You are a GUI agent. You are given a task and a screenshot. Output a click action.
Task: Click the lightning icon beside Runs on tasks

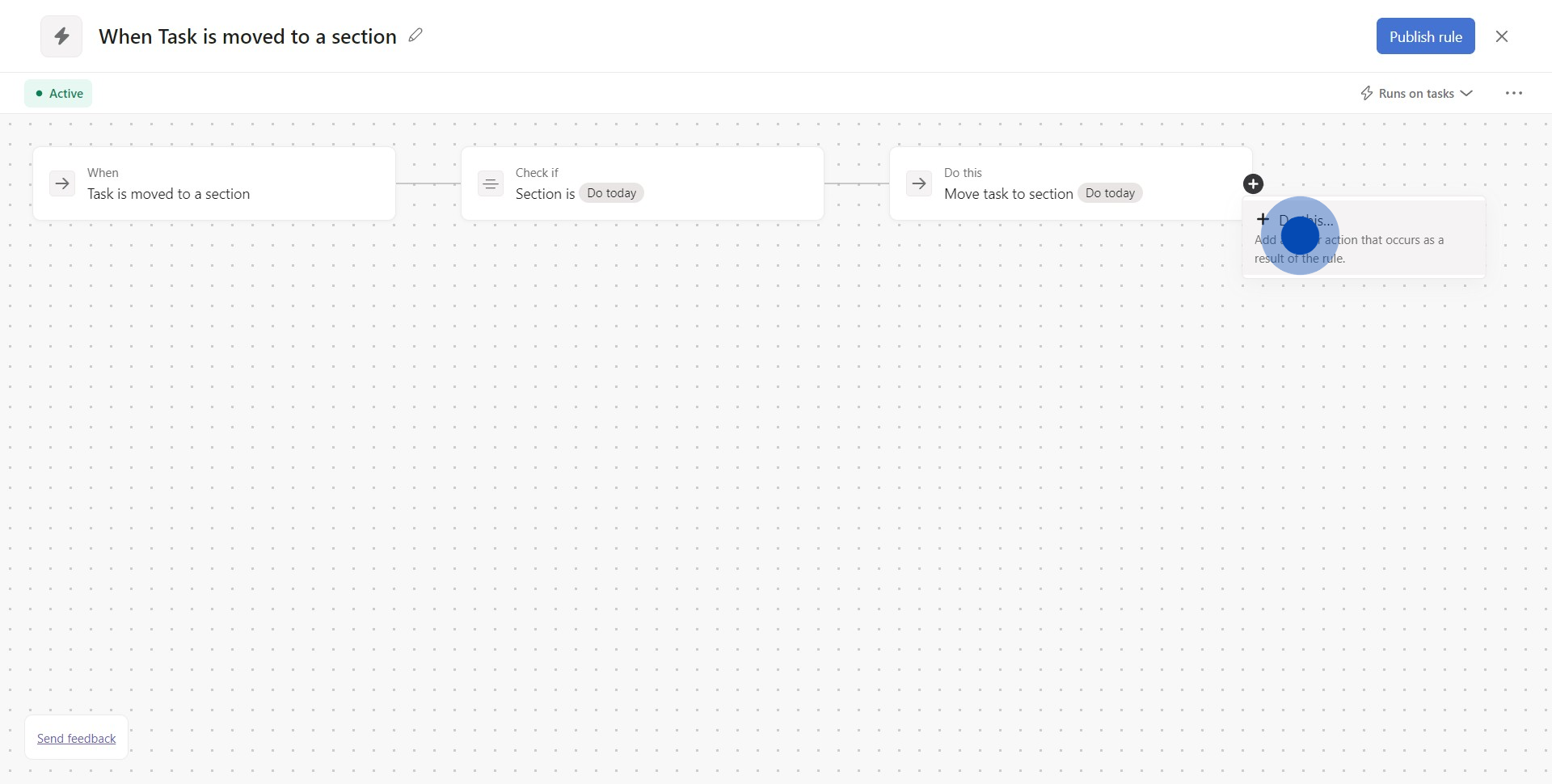pos(1366,94)
